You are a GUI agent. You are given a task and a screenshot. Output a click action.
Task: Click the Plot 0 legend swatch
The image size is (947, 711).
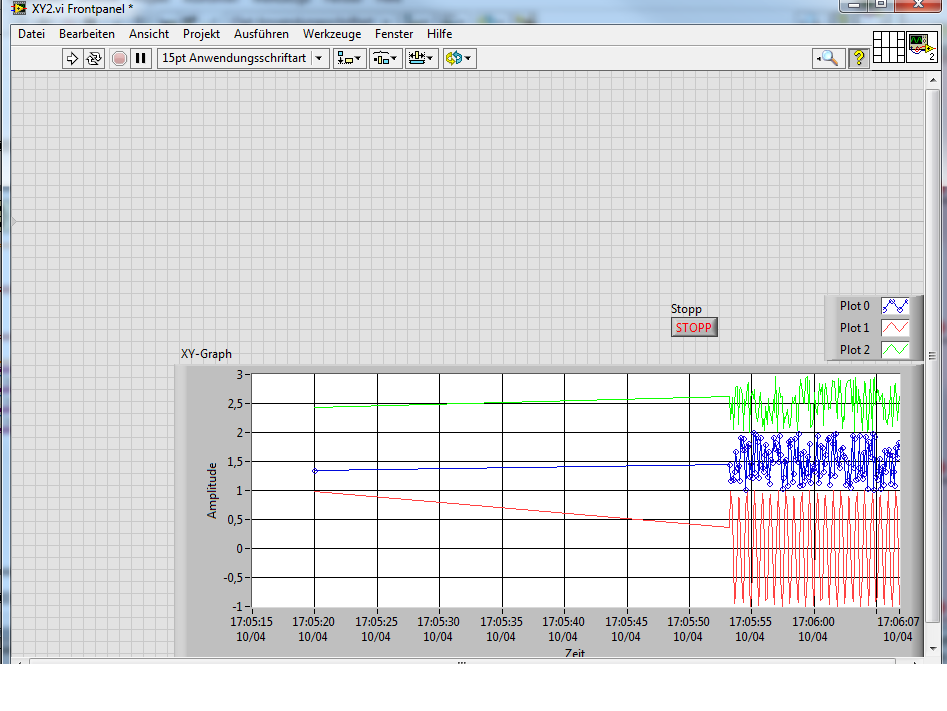(895, 306)
